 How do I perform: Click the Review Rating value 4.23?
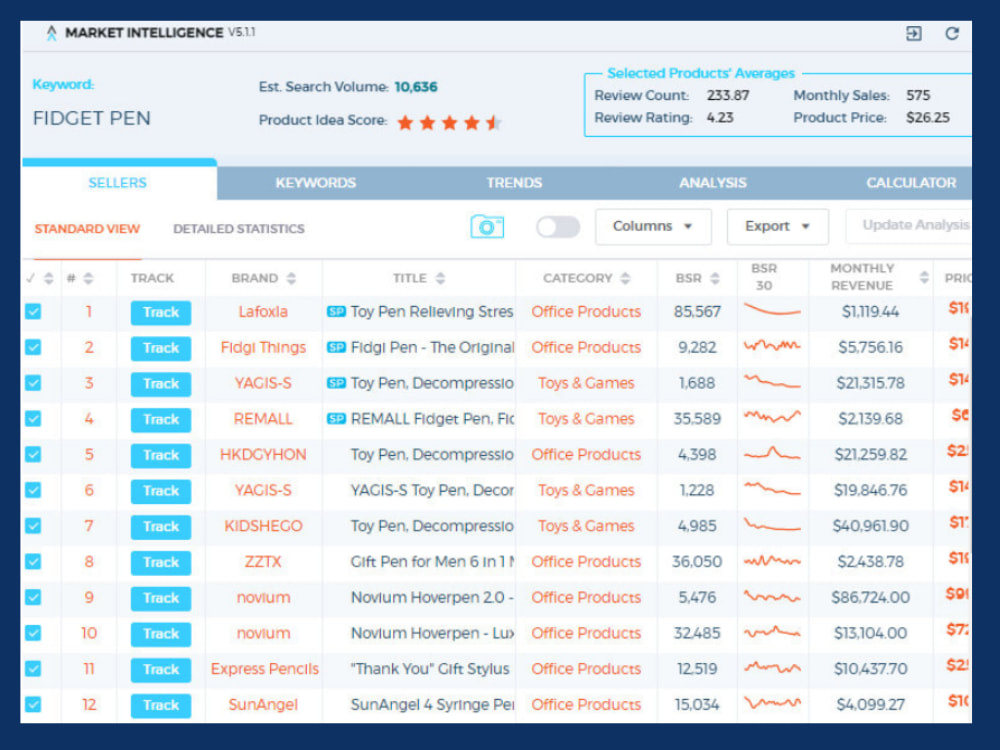point(720,117)
